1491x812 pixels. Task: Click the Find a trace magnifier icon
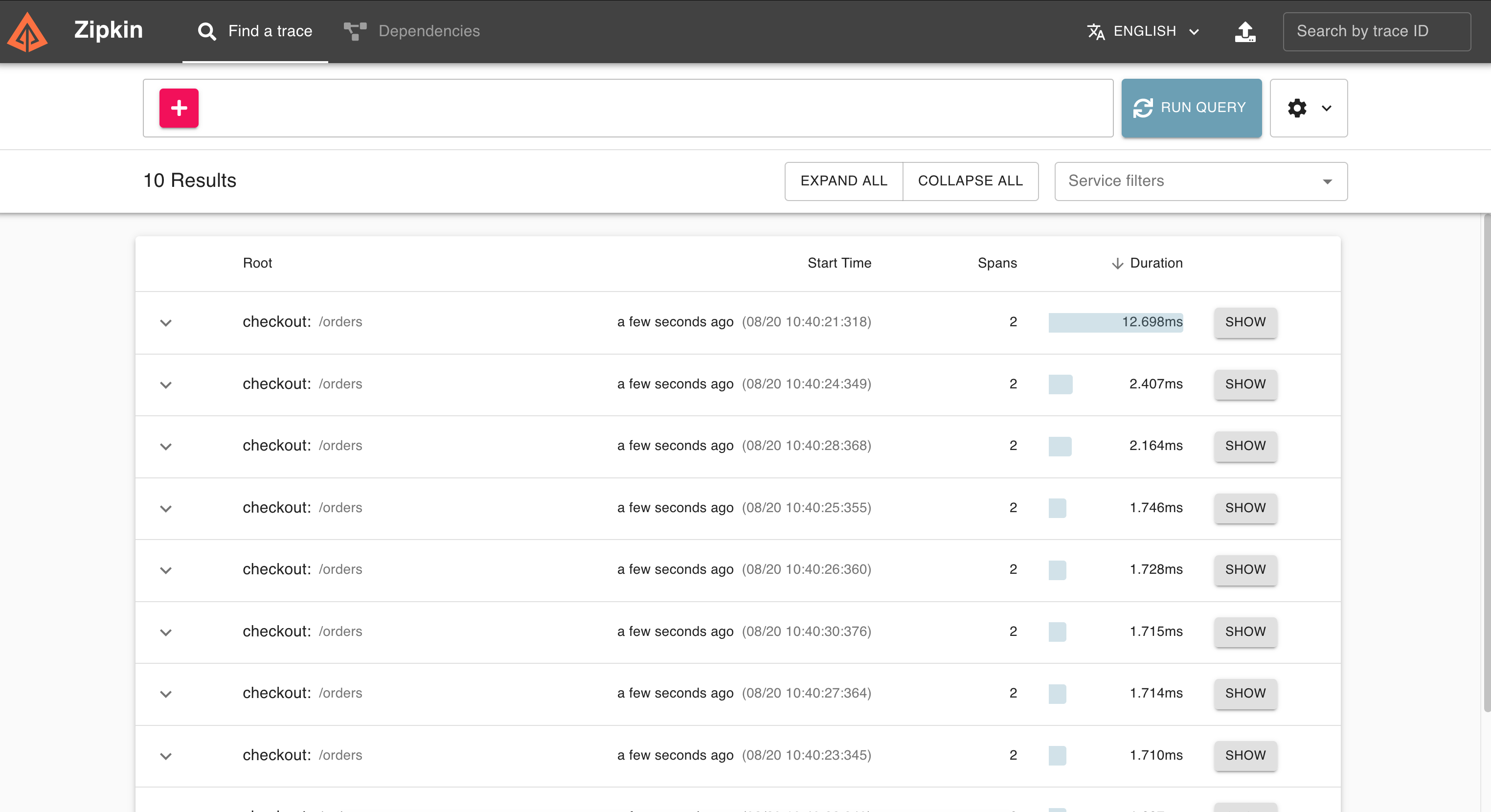point(206,31)
